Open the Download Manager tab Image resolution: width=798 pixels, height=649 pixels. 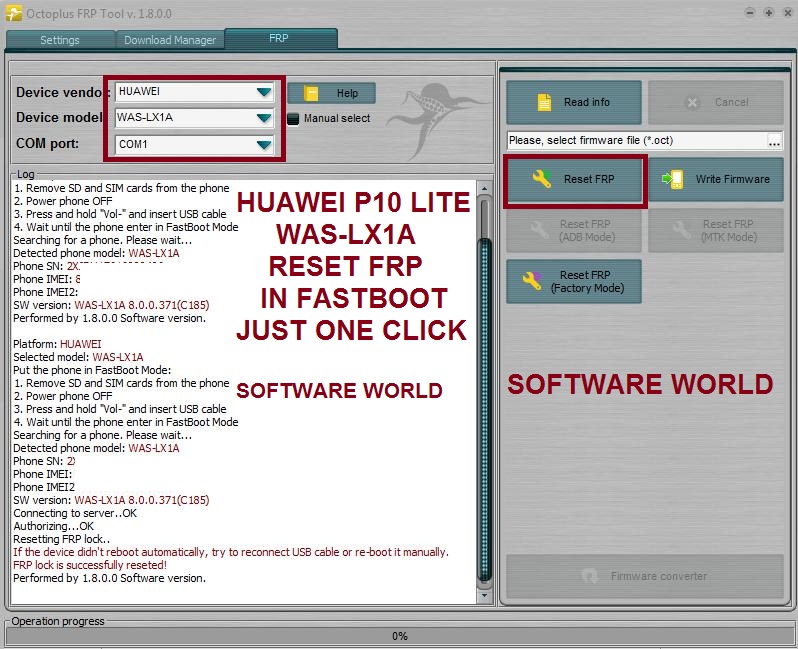click(x=170, y=40)
